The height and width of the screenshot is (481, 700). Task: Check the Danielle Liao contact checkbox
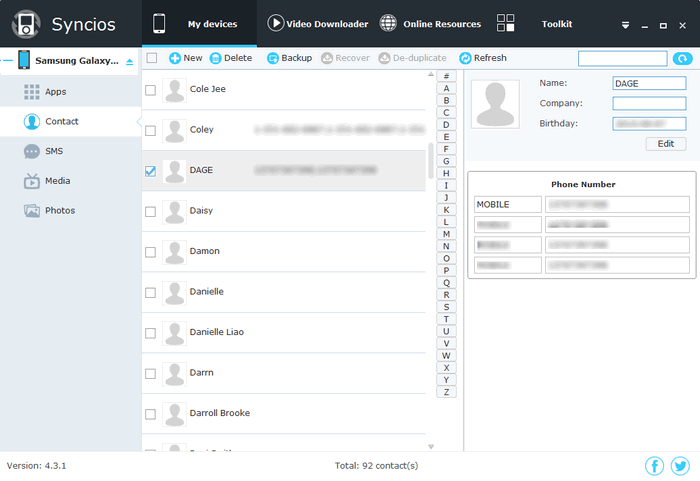tap(150, 333)
